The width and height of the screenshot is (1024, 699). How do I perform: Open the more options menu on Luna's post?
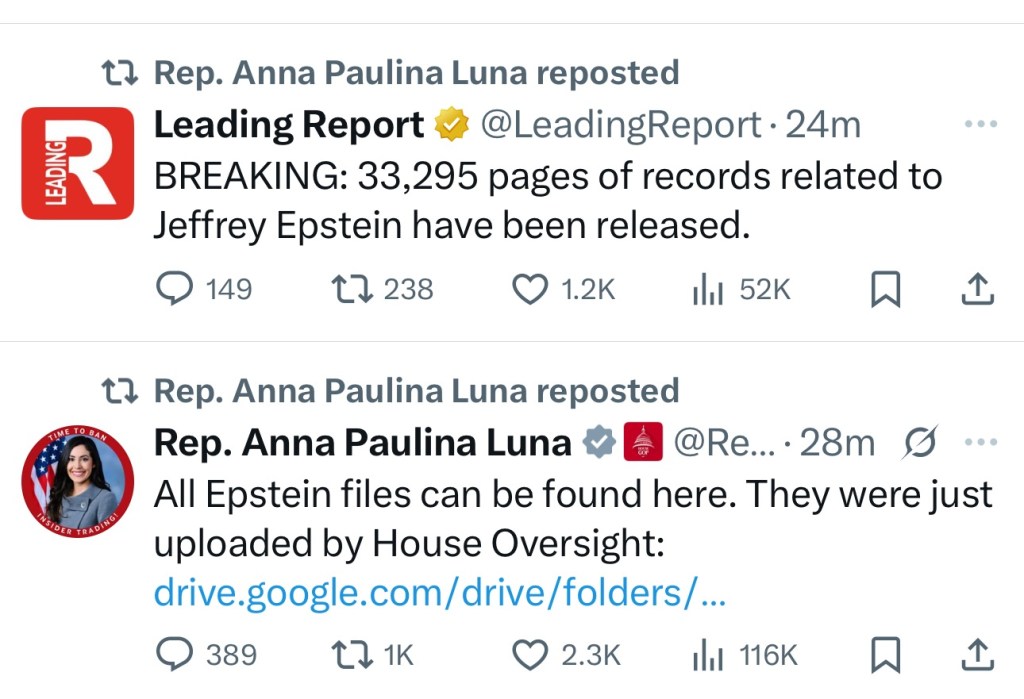tap(981, 441)
